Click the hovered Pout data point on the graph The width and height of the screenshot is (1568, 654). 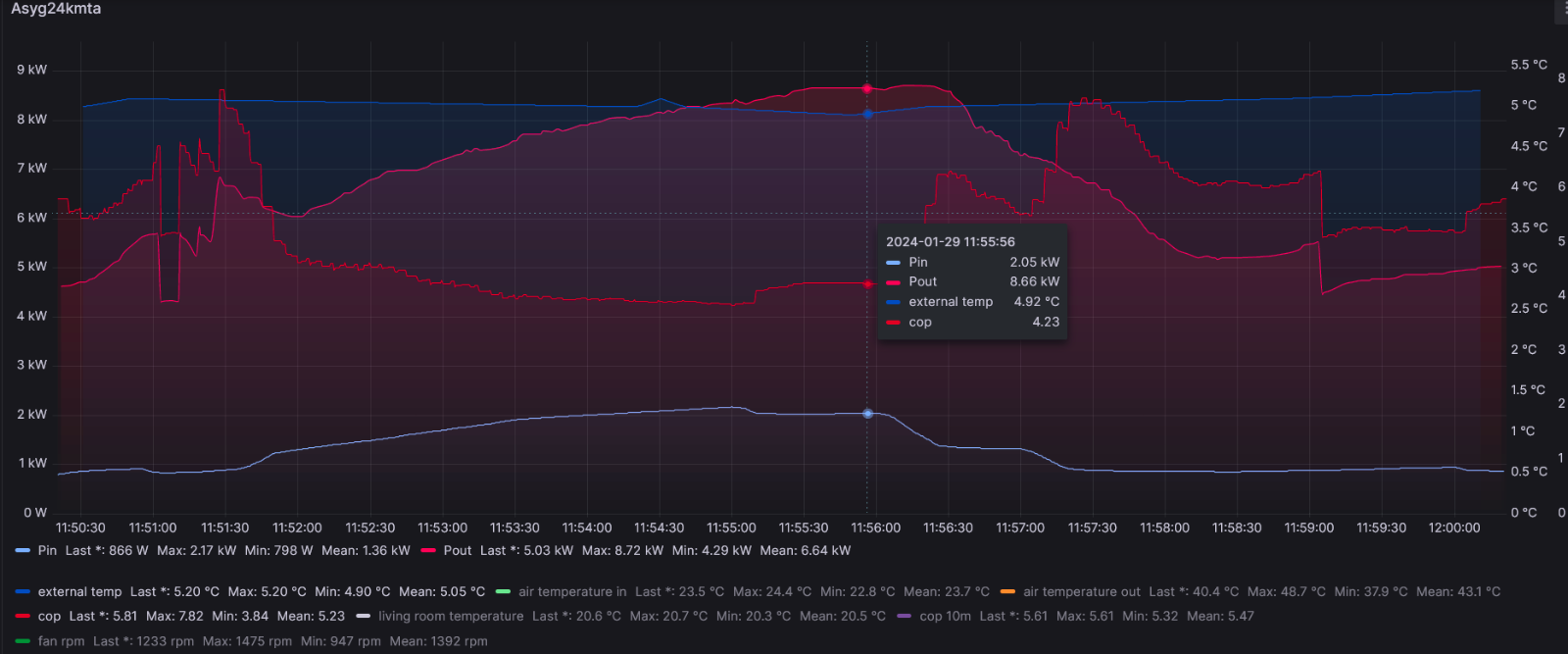[867, 88]
